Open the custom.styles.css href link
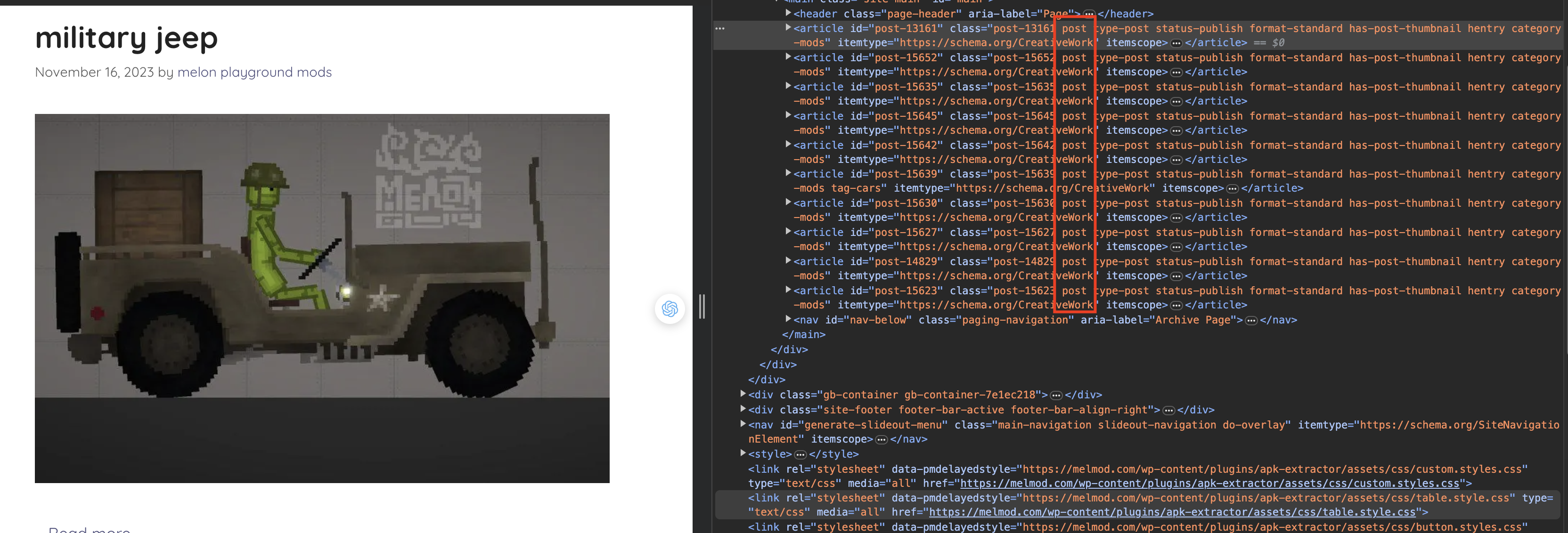Image resolution: width=1568 pixels, height=533 pixels. tap(1209, 484)
